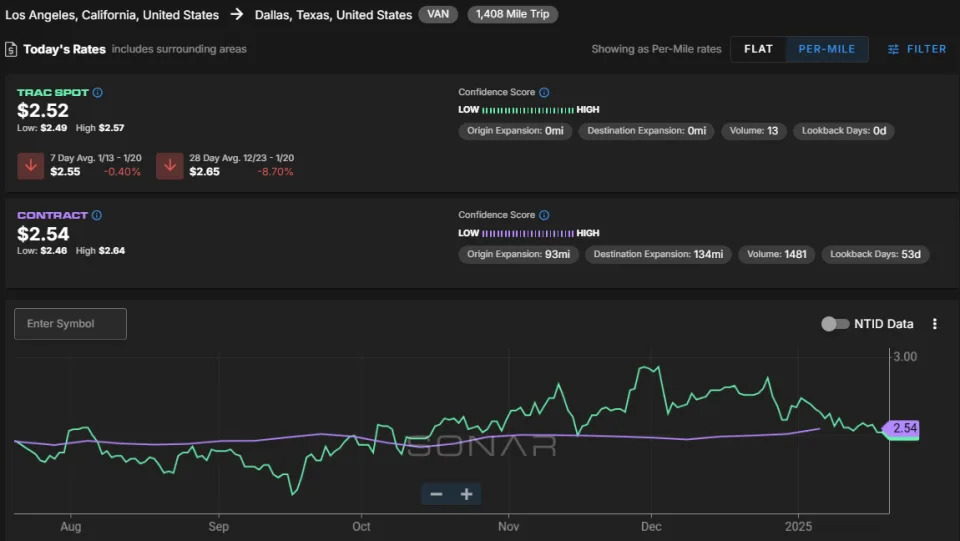This screenshot has width=960, height=541.
Task: Click the Nov label on chart axis
Action: (508, 527)
